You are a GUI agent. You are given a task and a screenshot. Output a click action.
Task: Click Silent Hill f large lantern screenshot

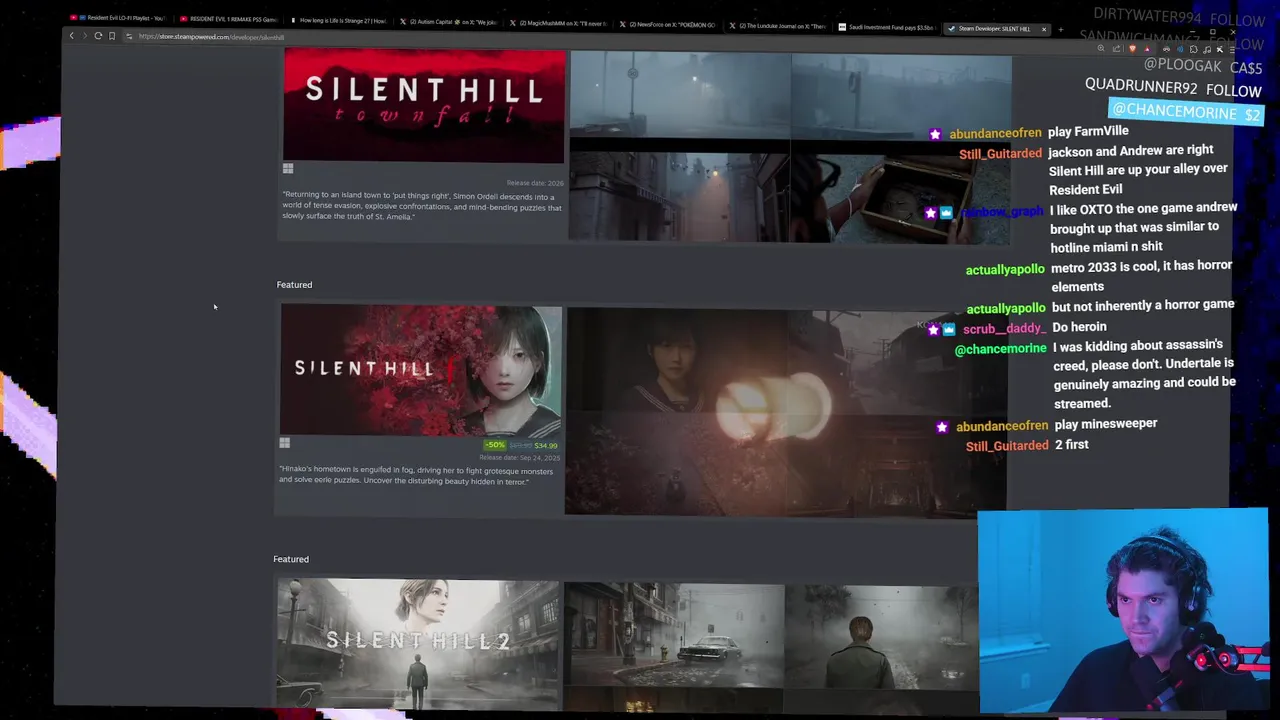[x=786, y=412]
